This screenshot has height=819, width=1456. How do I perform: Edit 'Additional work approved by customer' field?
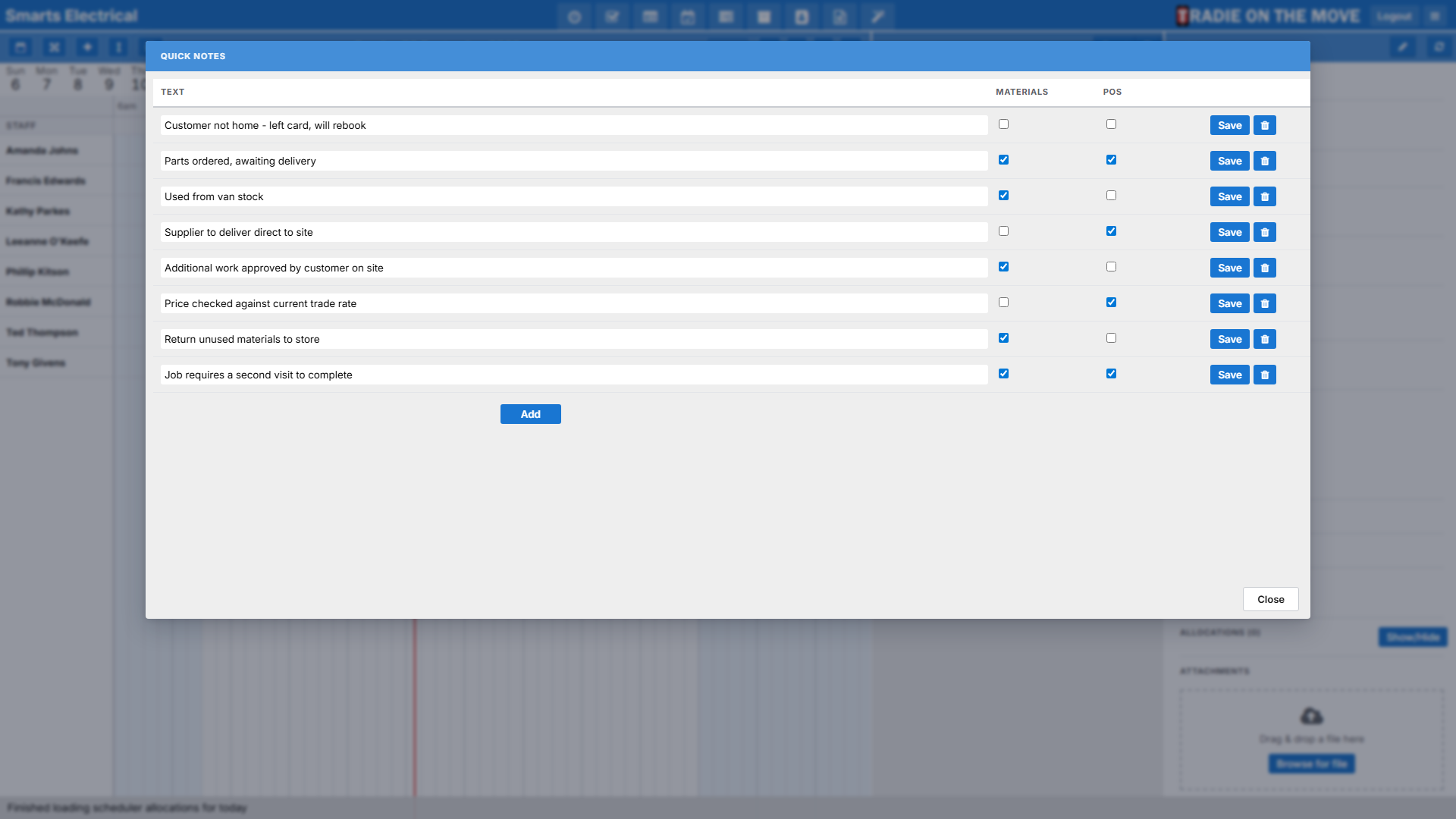point(574,268)
